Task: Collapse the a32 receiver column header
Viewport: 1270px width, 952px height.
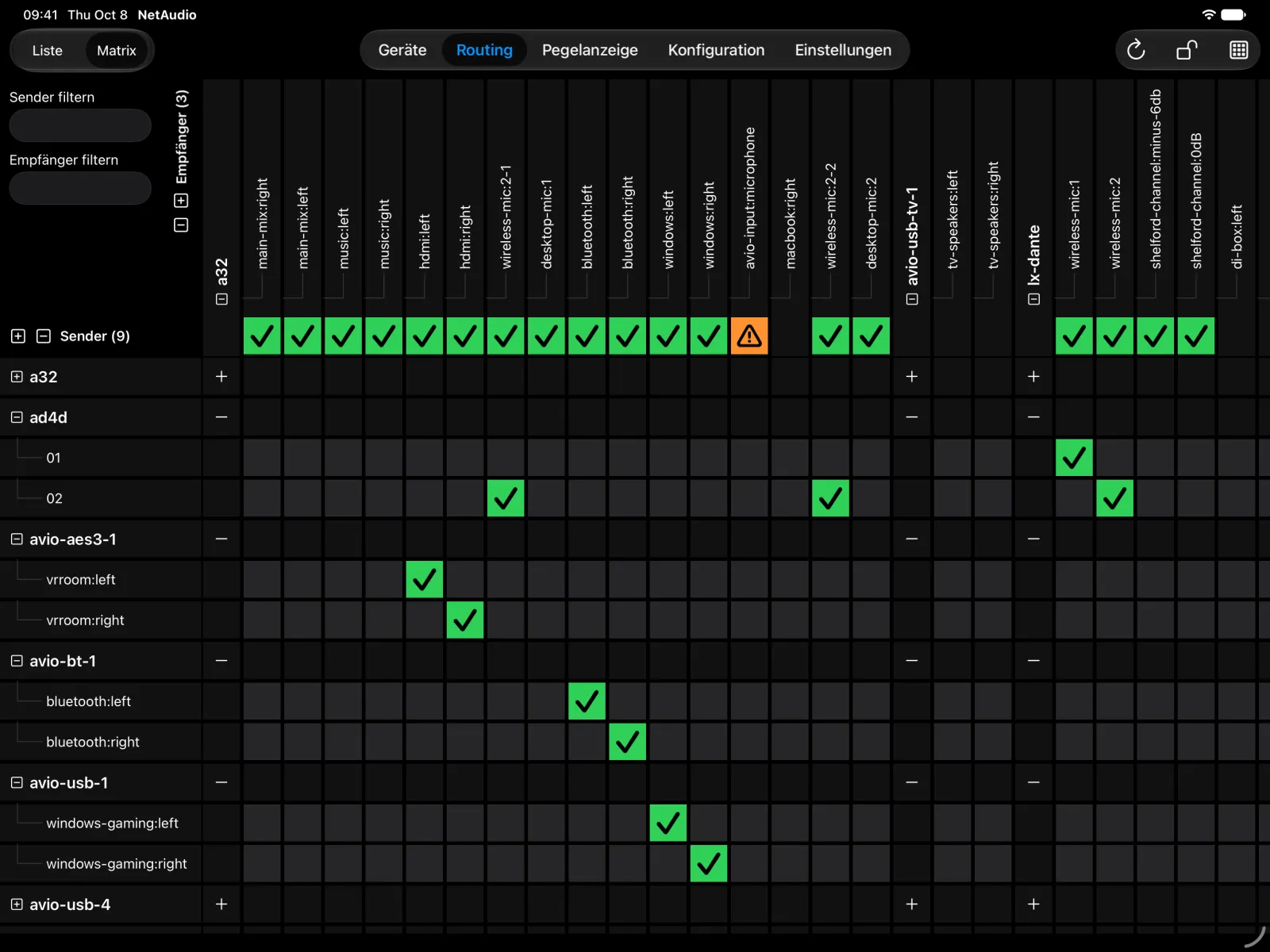Action: 221,299
